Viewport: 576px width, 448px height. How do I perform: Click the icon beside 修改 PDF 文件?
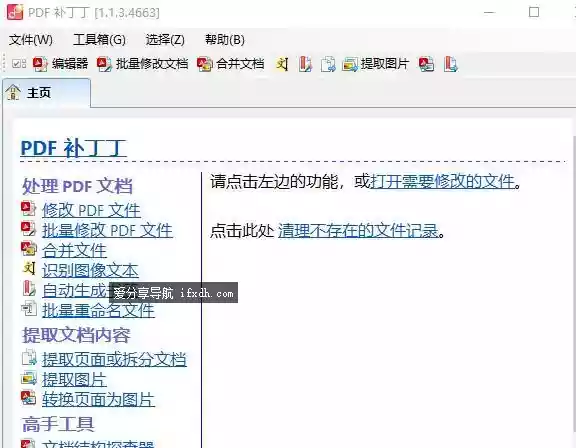(x=28, y=209)
